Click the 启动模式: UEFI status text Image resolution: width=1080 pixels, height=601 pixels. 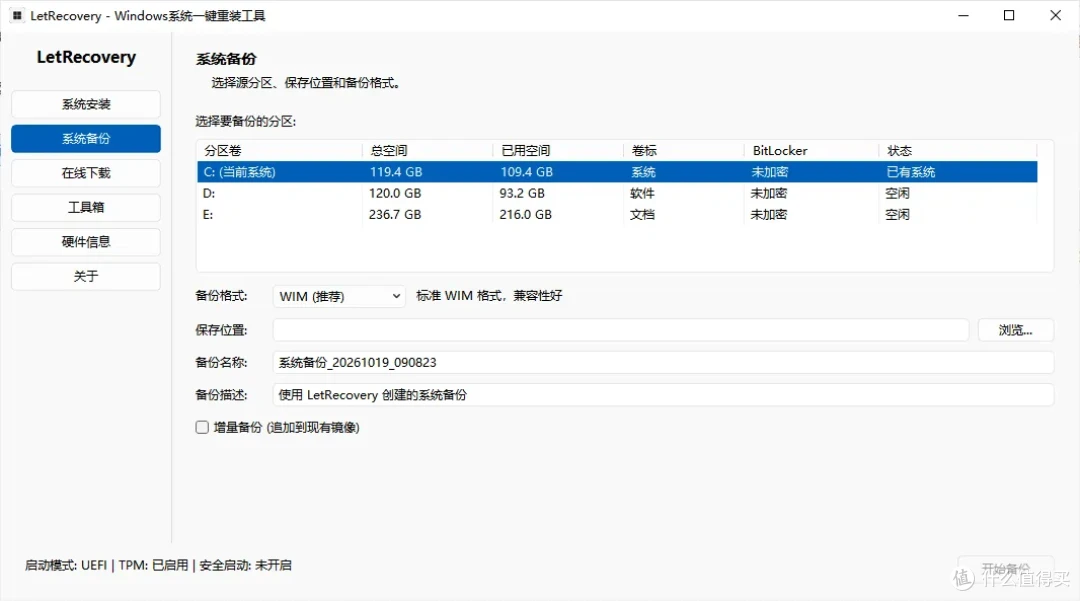point(66,565)
